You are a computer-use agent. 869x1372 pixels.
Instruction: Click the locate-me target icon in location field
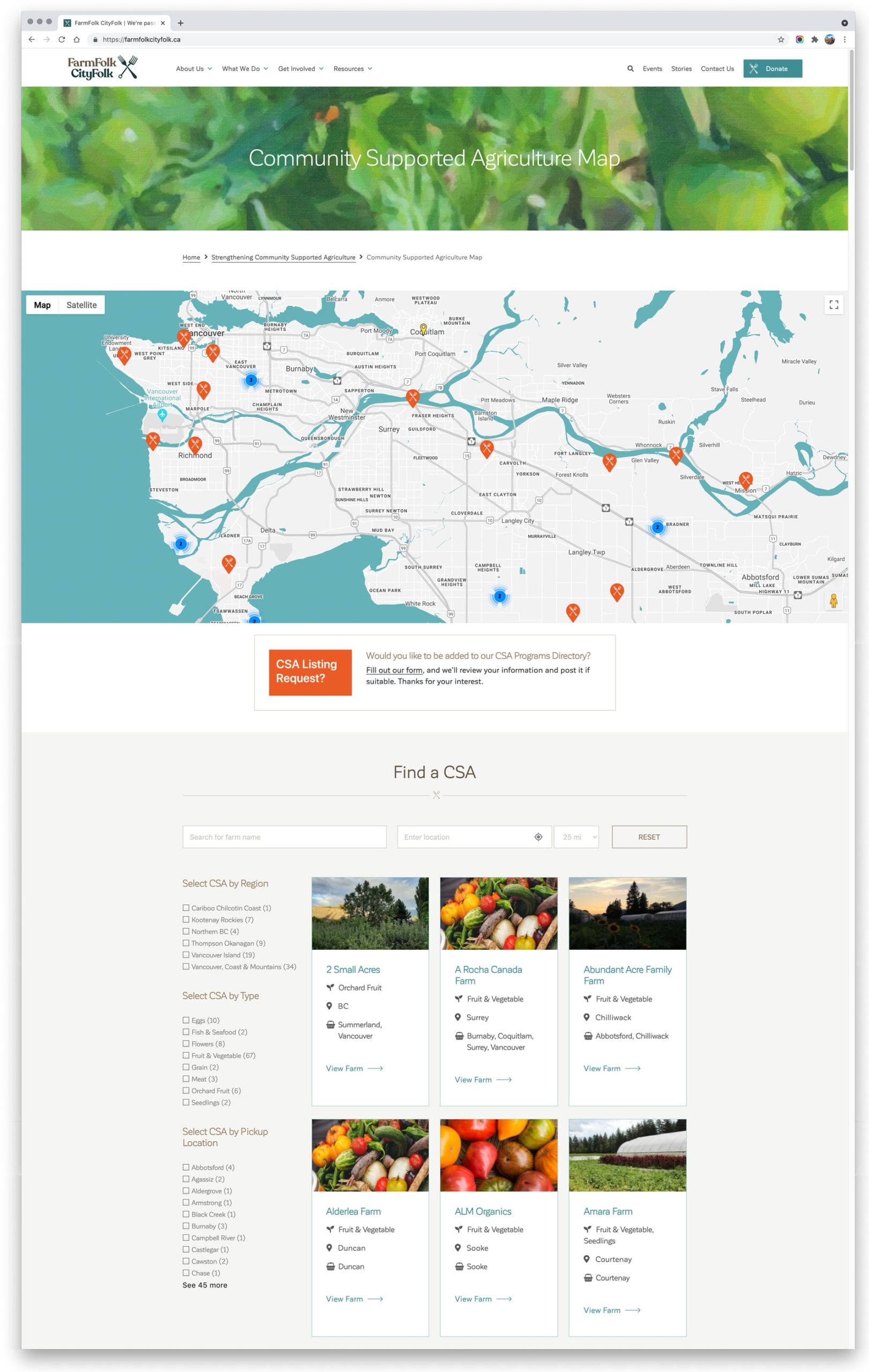538,837
